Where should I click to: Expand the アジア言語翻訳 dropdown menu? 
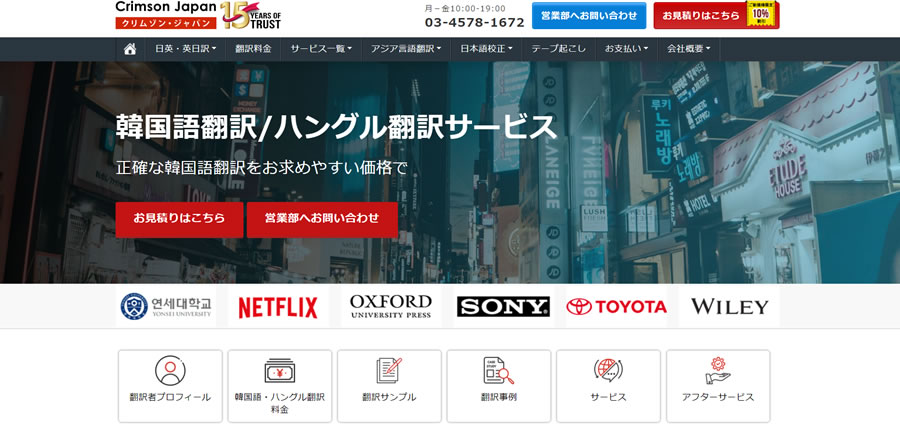(x=406, y=49)
